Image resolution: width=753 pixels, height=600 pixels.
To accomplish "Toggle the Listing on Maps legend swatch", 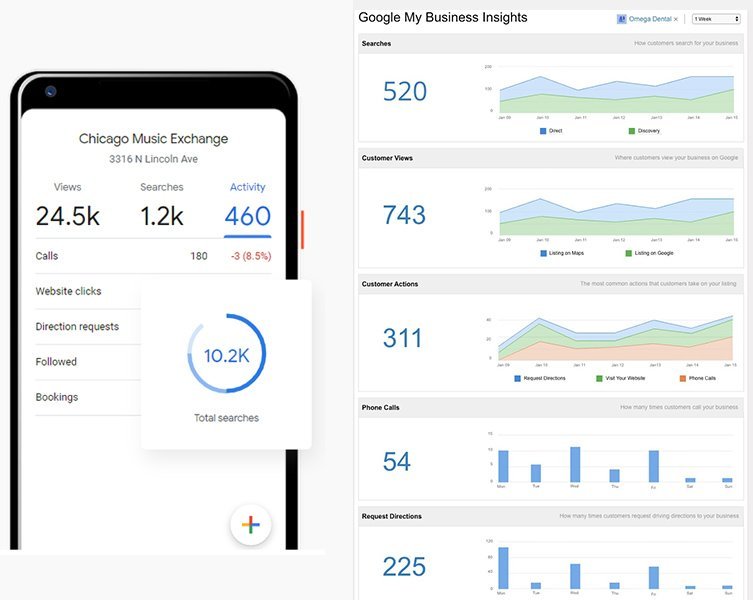I will [544, 253].
